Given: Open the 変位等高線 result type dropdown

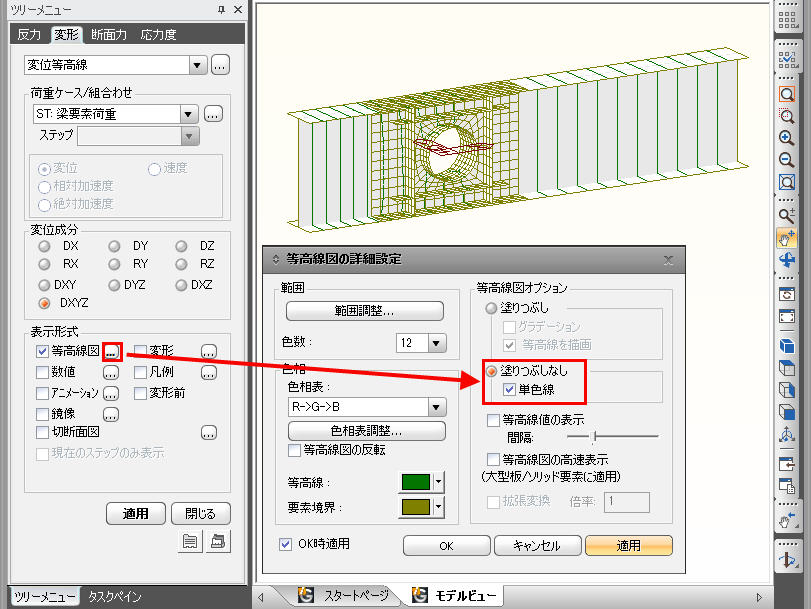Looking at the screenshot, I should click(x=196, y=65).
